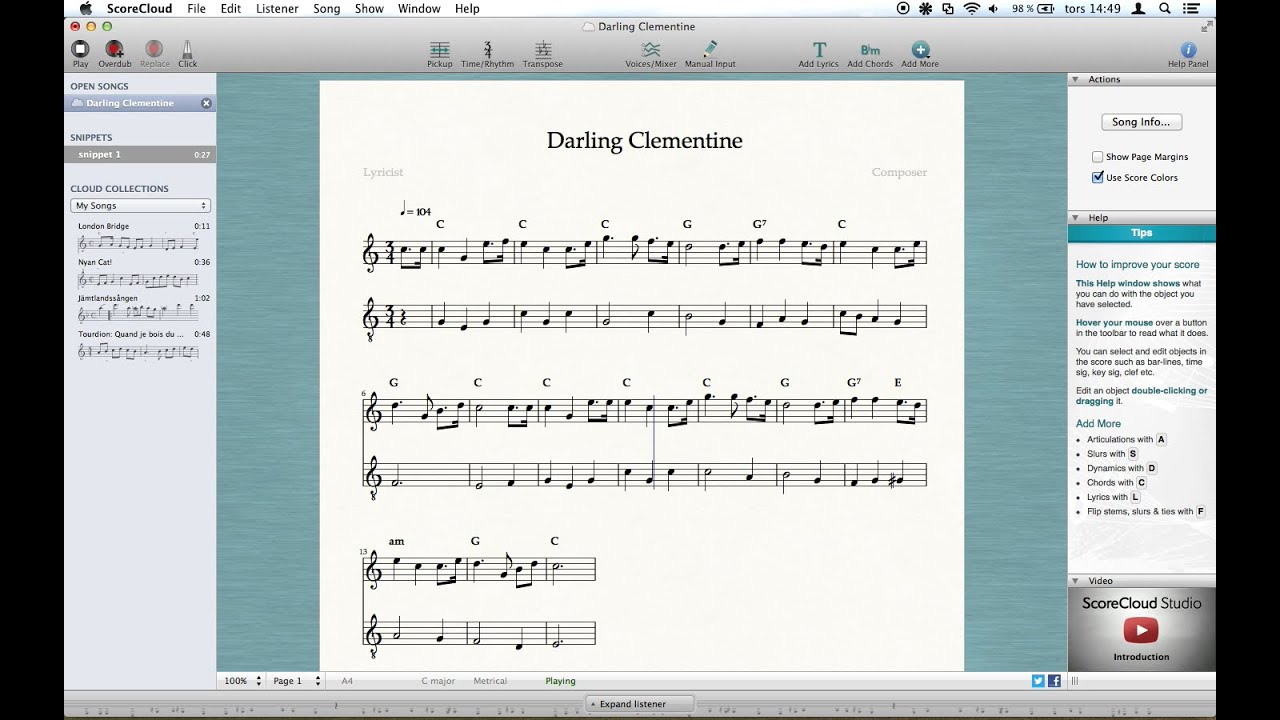Screen dimensions: 1280x720
Task: Click the Song Info... button
Action: (x=1141, y=122)
